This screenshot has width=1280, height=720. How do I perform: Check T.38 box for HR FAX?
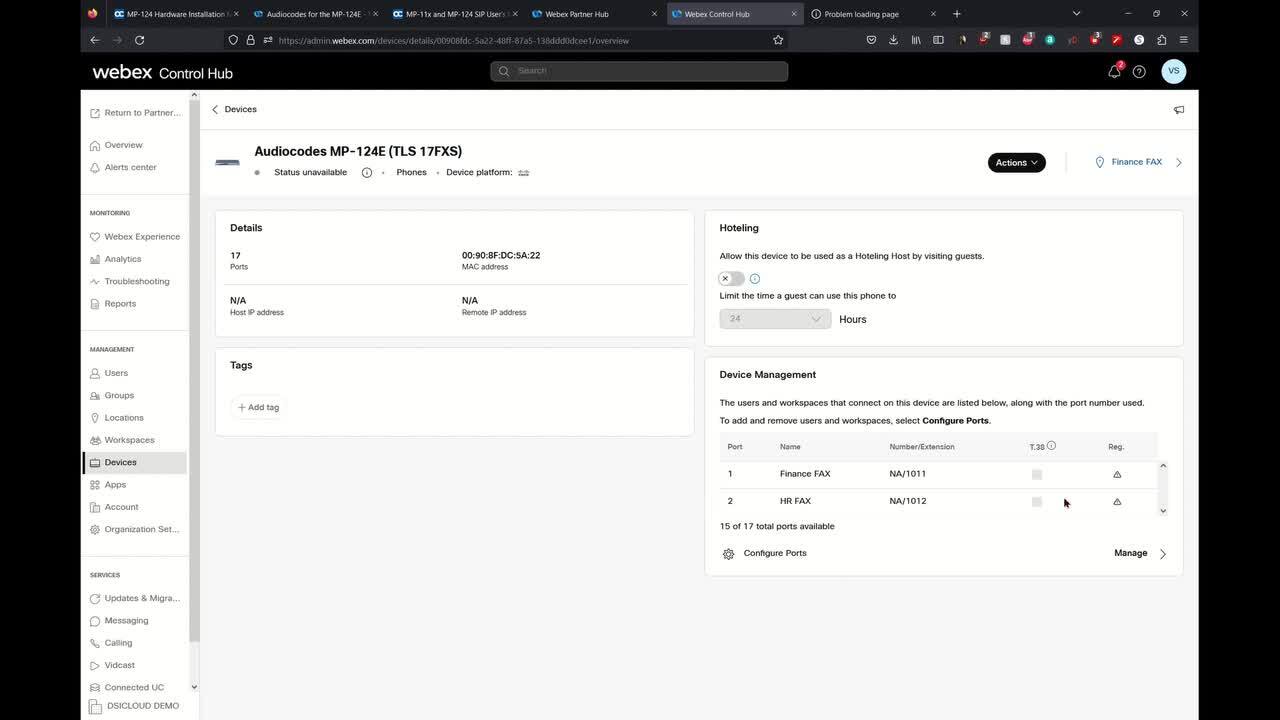click(x=1037, y=501)
